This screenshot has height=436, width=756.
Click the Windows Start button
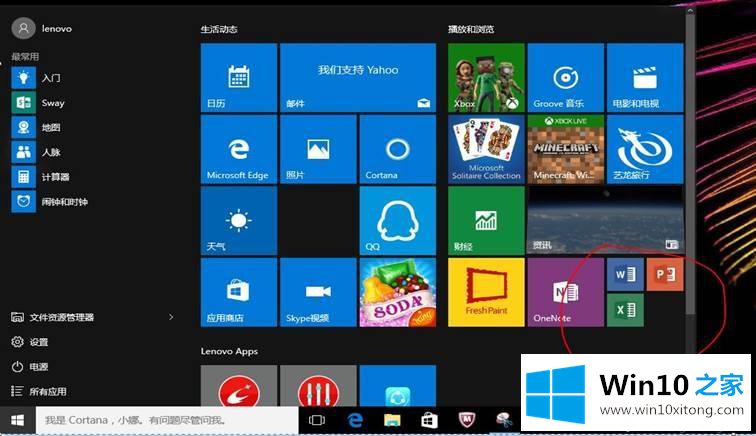[x=18, y=420]
